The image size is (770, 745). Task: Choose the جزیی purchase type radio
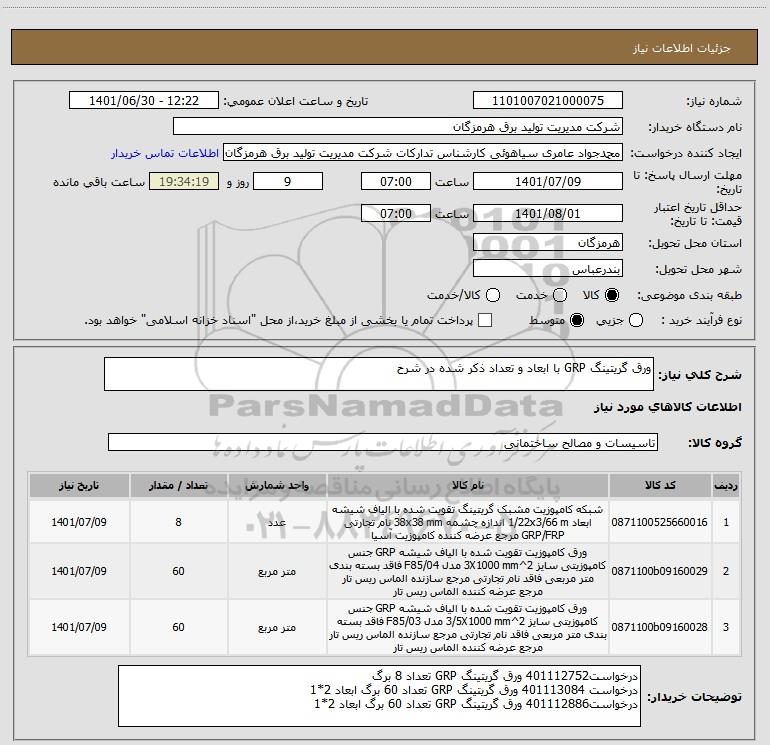coord(636,320)
